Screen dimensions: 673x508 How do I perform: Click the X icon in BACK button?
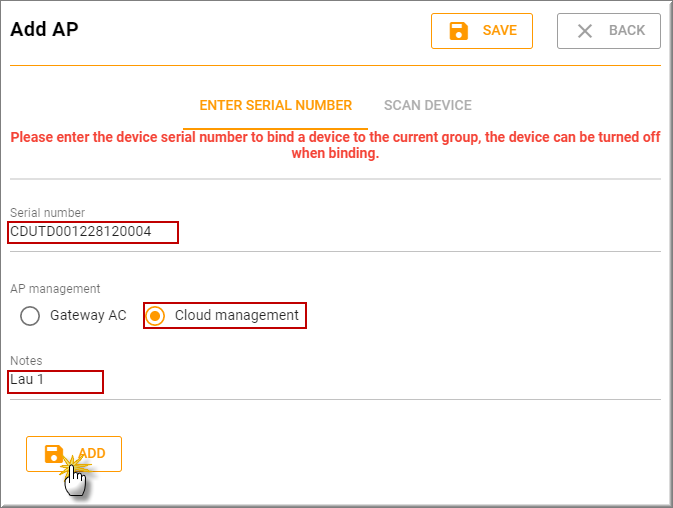pyautogui.click(x=585, y=31)
